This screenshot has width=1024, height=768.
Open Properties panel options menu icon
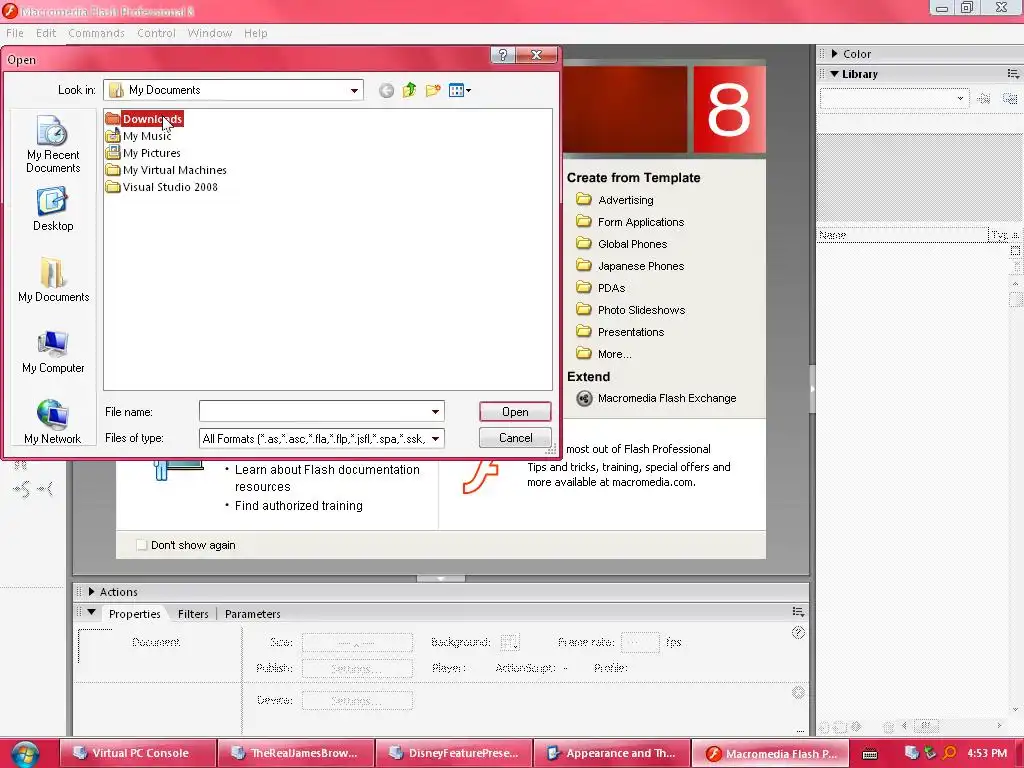[798, 612]
